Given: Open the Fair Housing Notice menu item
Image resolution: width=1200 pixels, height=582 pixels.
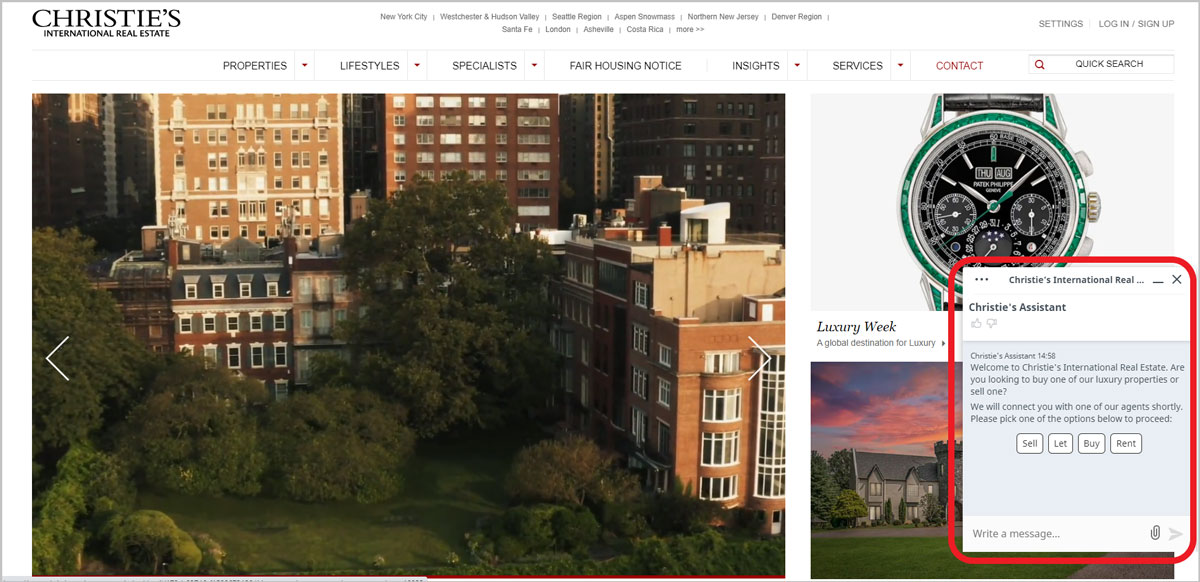Looking at the screenshot, I should click(625, 66).
